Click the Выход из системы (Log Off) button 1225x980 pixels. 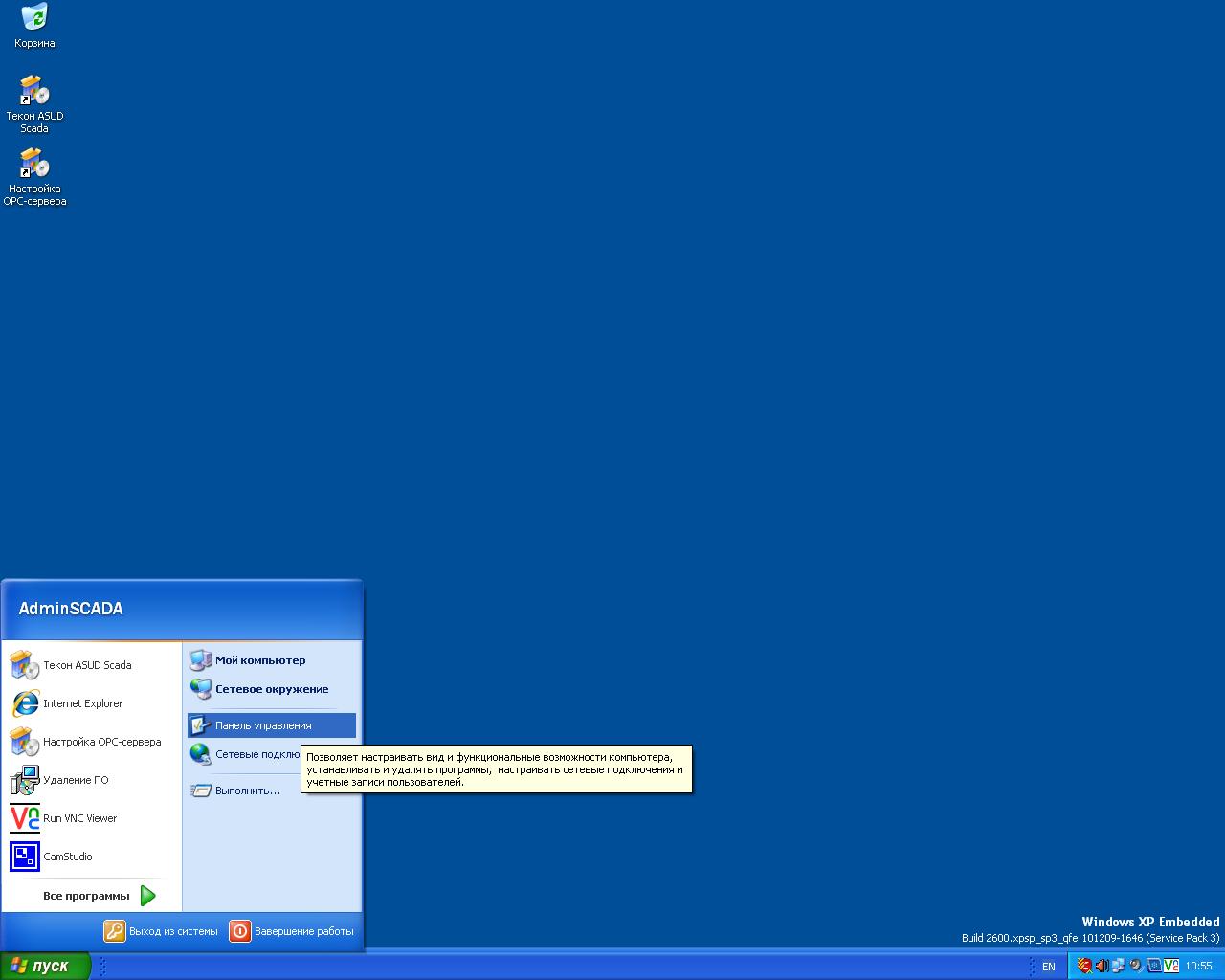pos(162,931)
